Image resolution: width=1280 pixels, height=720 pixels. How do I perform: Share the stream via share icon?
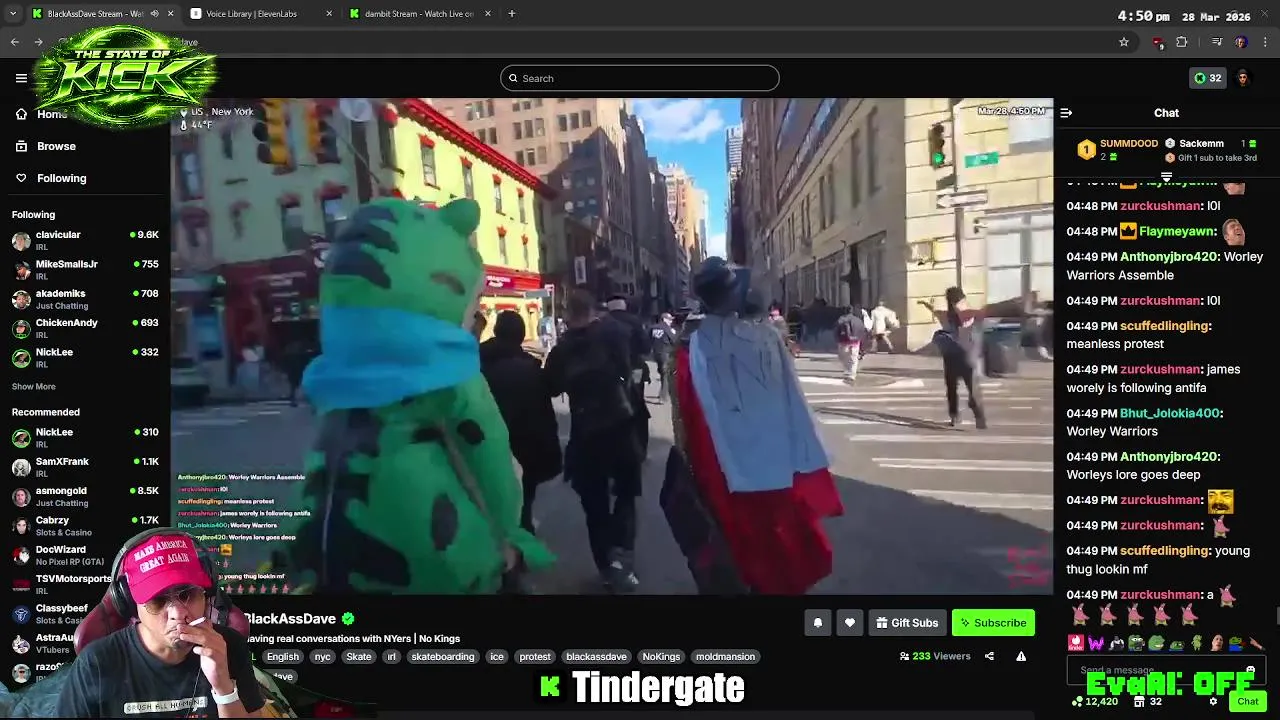[x=989, y=656]
